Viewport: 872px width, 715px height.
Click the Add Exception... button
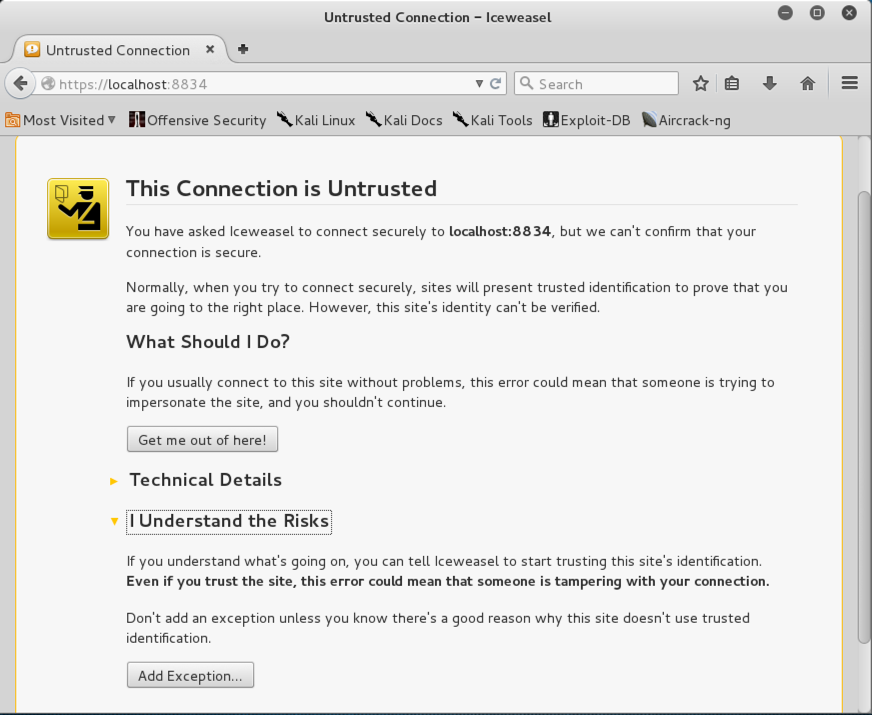tap(190, 676)
